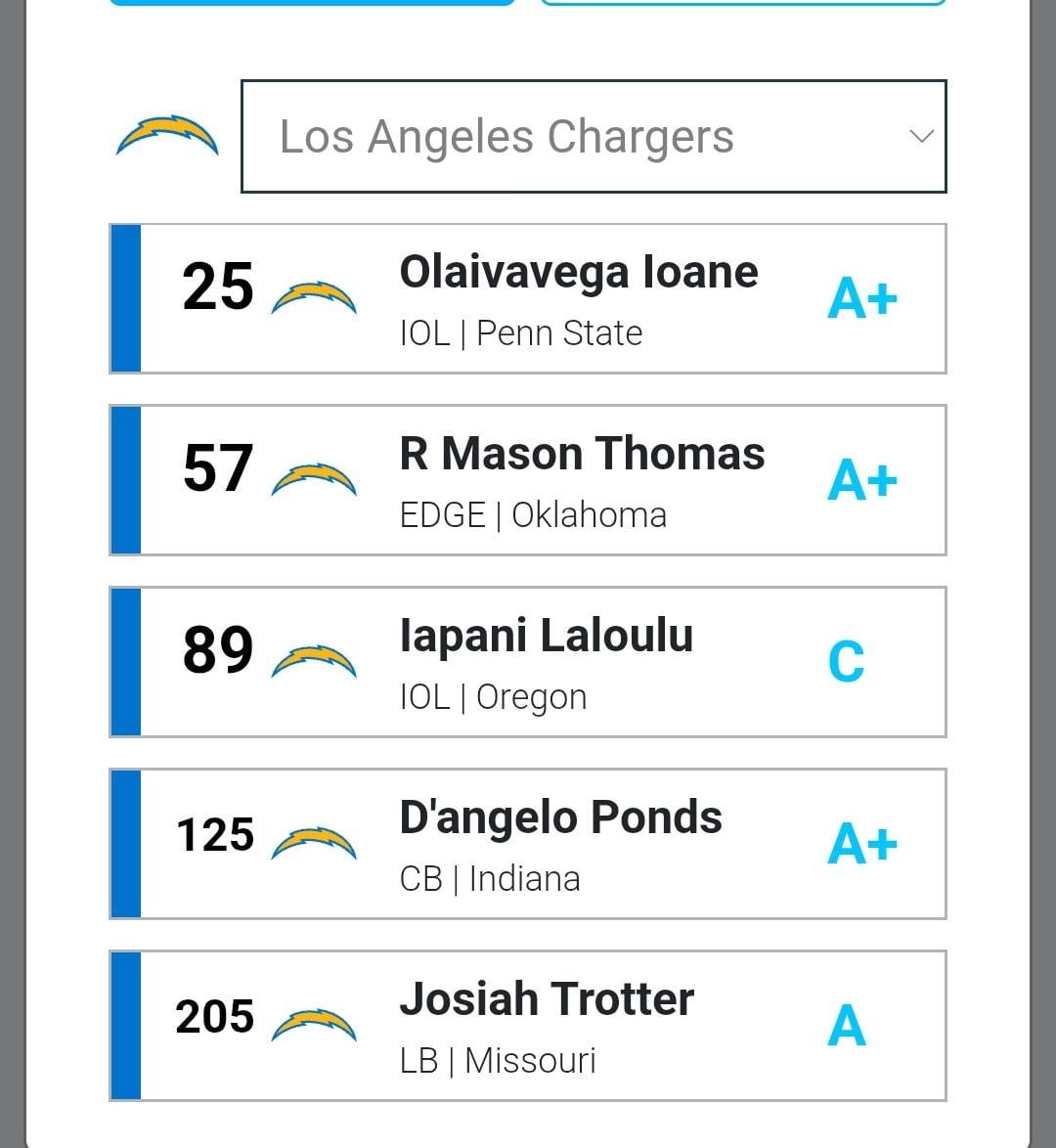This screenshot has width=1056, height=1148.
Task: Click the Chargers logo next to pick 25
Action: point(313,297)
